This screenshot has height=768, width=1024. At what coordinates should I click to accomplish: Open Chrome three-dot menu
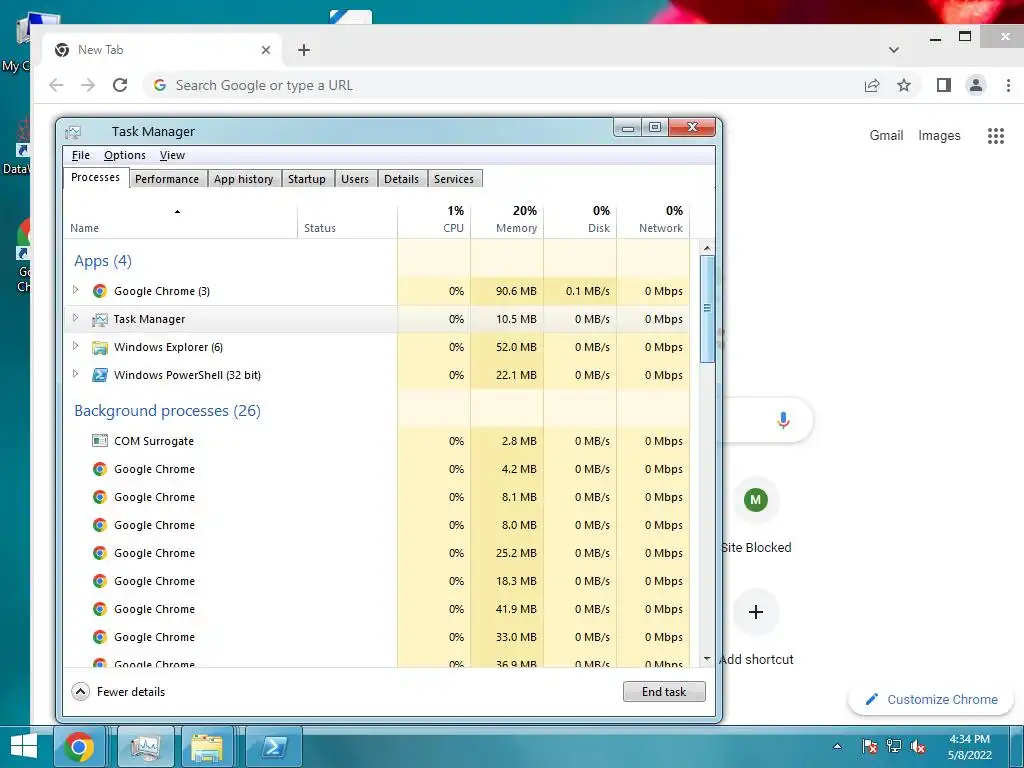pyautogui.click(x=1008, y=85)
